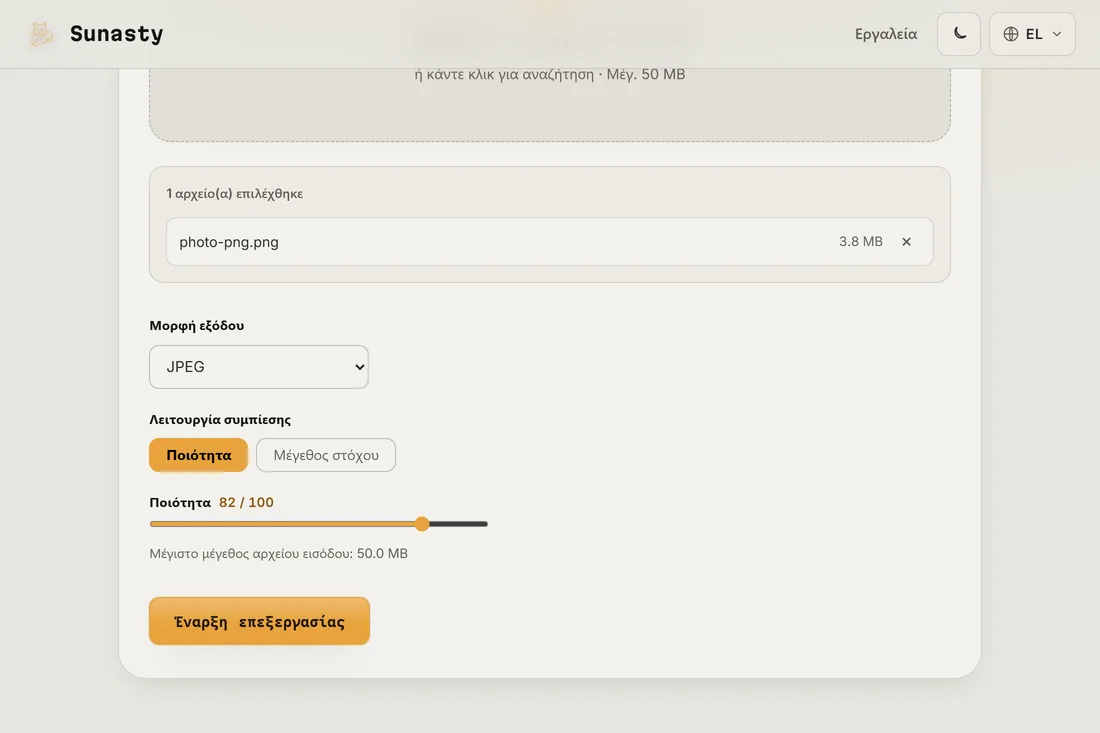The image size is (1100, 733).
Task: Select the photo-png.png file name
Action: click(229, 242)
